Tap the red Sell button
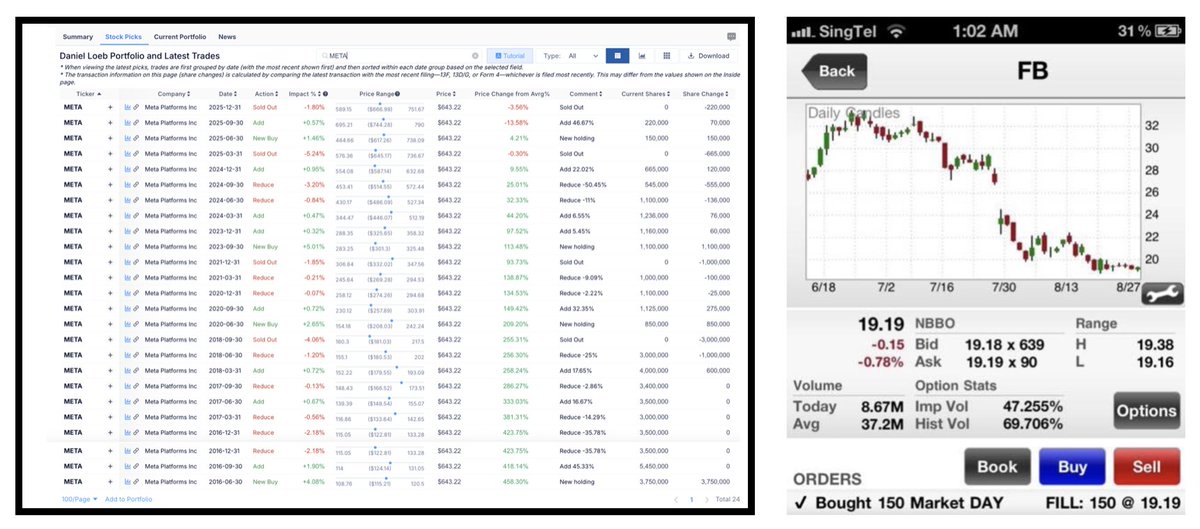1200x529 pixels. [x=1147, y=467]
